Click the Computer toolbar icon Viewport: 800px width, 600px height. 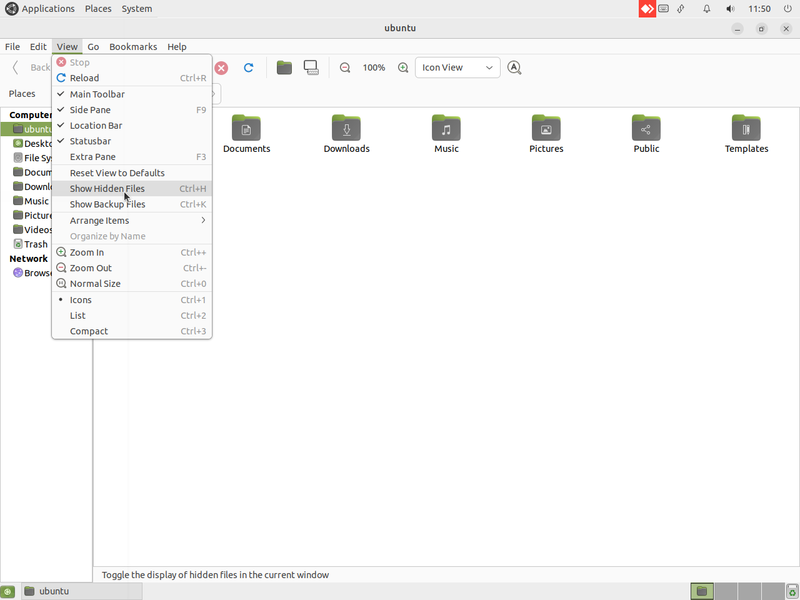311,67
